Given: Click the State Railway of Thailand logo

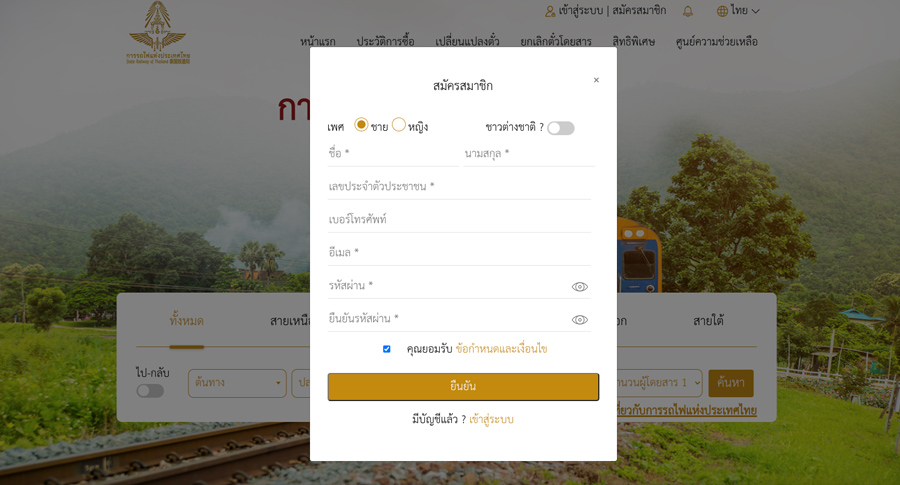Looking at the screenshot, I should click(158, 33).
